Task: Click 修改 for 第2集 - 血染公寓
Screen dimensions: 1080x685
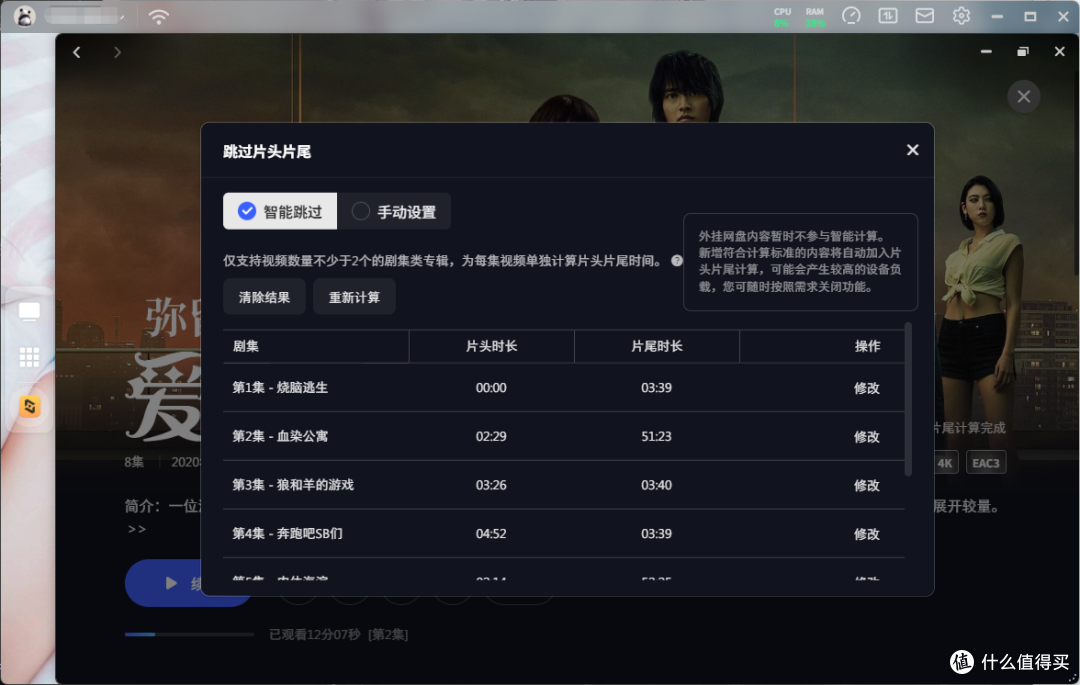Action: (x=866, y=436)
